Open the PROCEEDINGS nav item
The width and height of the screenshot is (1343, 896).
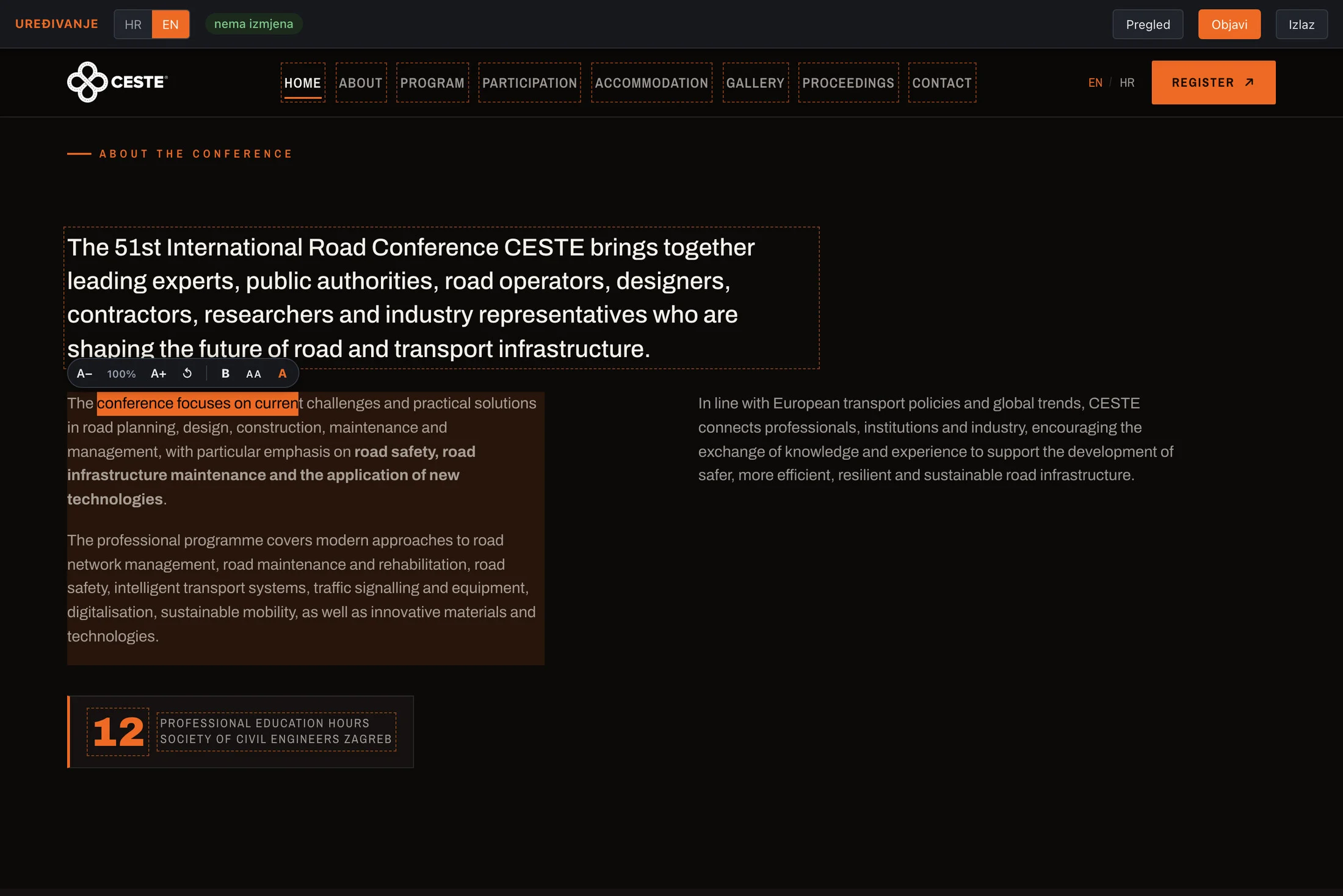tap(848, 82)
